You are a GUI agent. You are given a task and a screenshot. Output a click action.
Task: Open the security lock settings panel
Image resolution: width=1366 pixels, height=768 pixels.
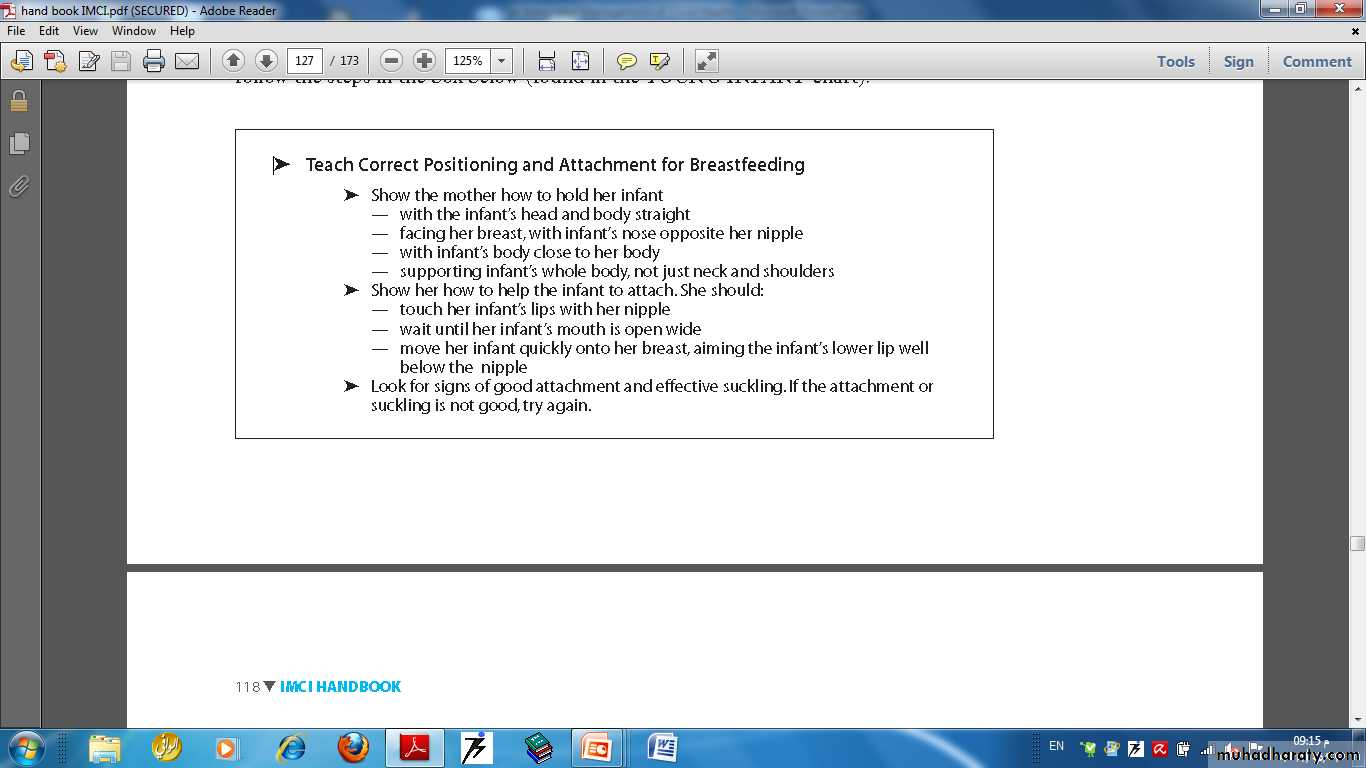point(19,101)
